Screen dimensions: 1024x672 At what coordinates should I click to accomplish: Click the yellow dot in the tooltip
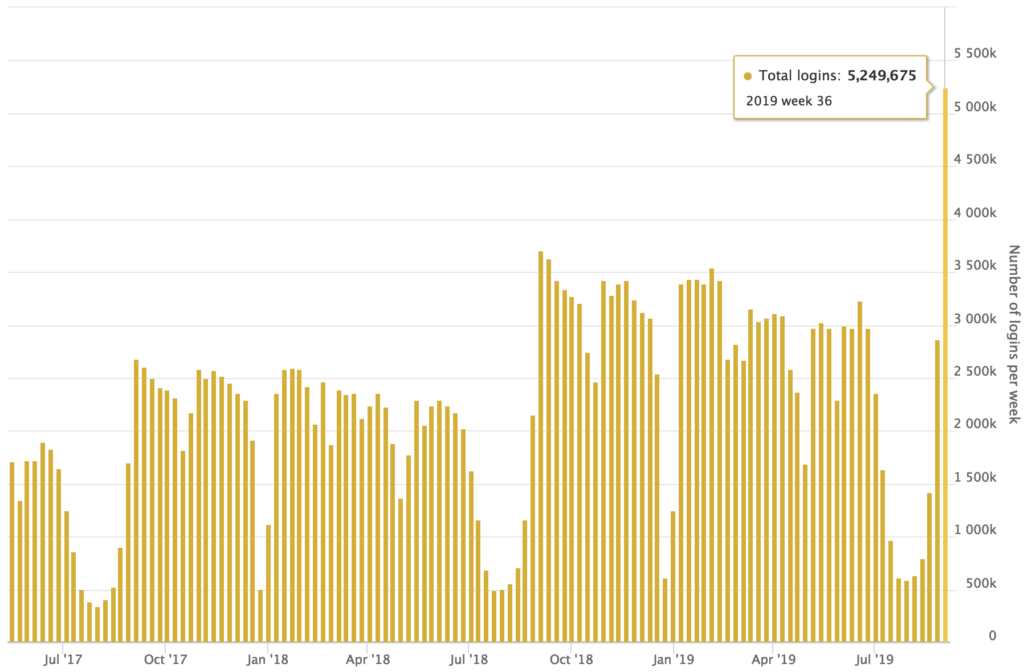click(748, 76)
